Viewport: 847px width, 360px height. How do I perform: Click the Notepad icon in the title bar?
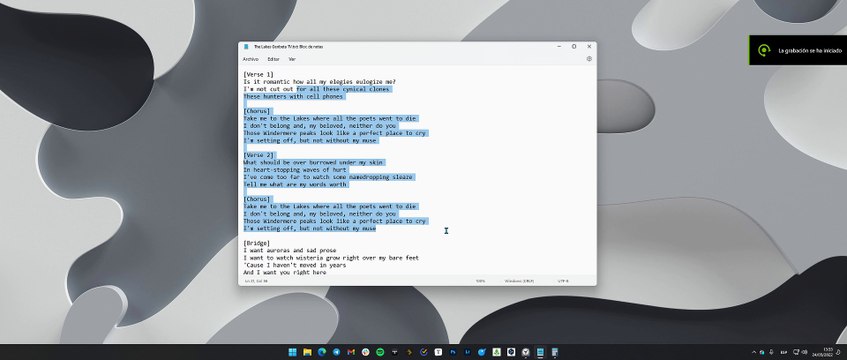[246, 46]
